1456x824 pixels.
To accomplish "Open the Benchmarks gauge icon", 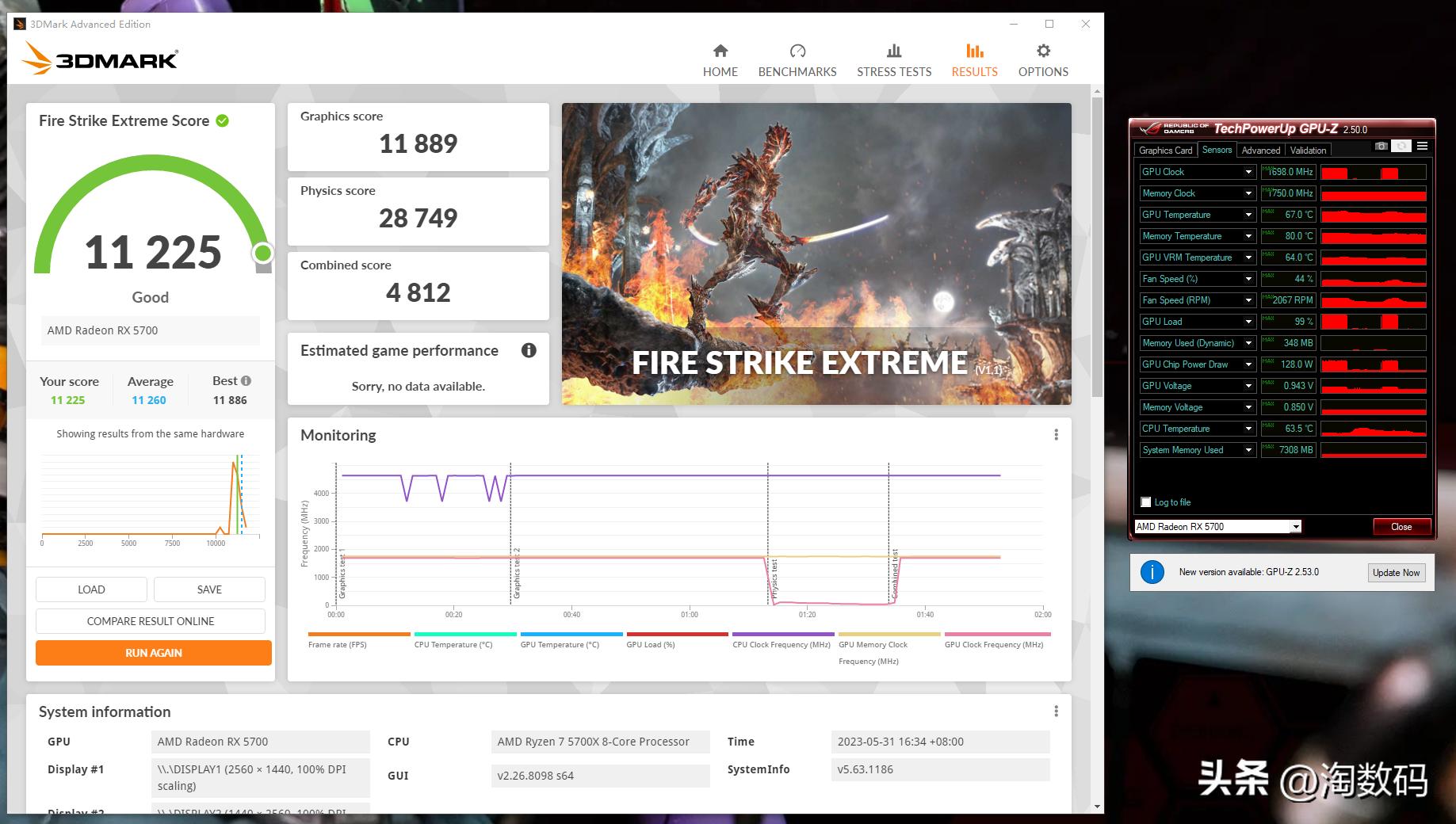I will pos(797,51).
